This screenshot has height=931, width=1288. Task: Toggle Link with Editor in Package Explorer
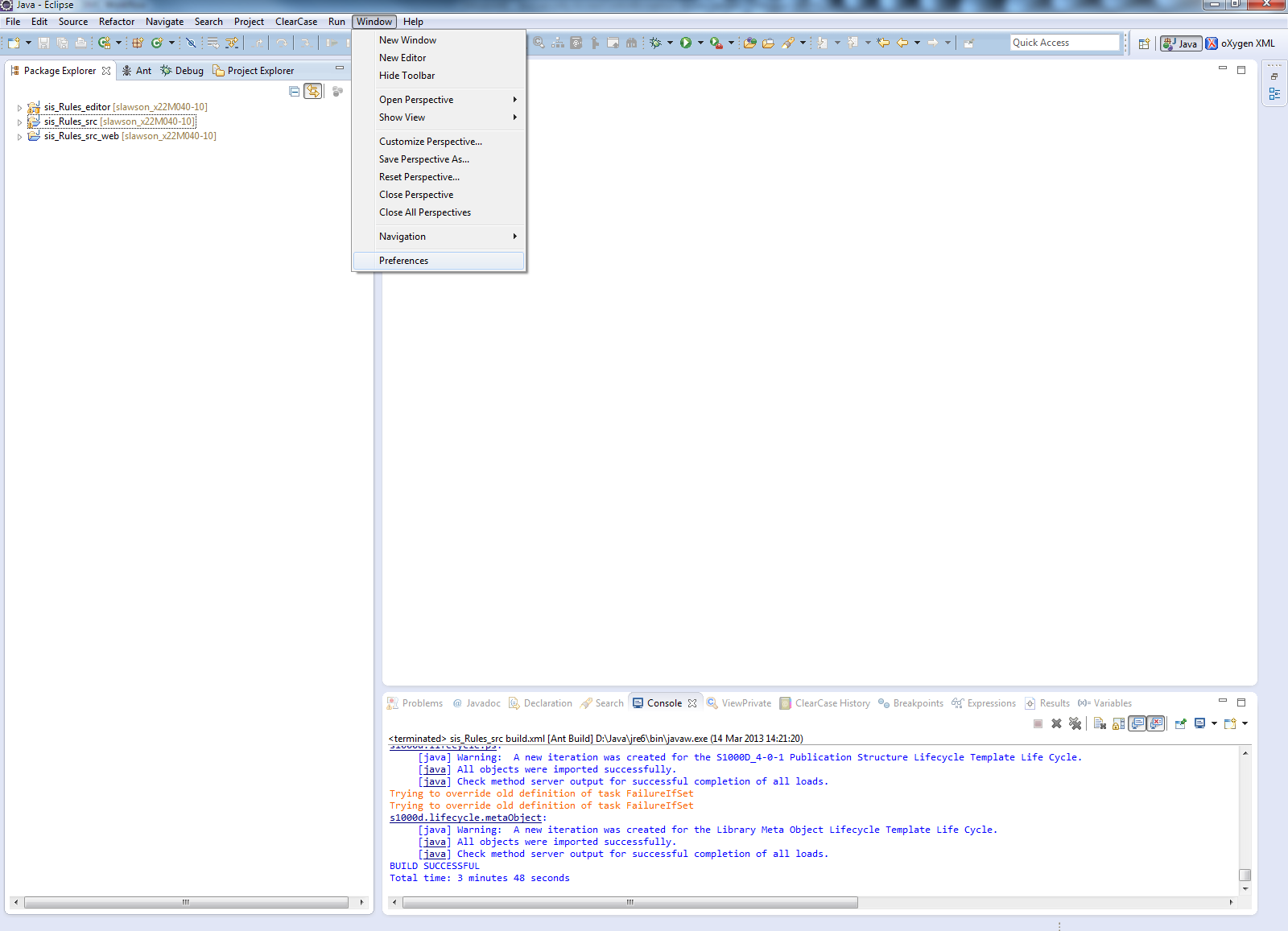[313, 91]
